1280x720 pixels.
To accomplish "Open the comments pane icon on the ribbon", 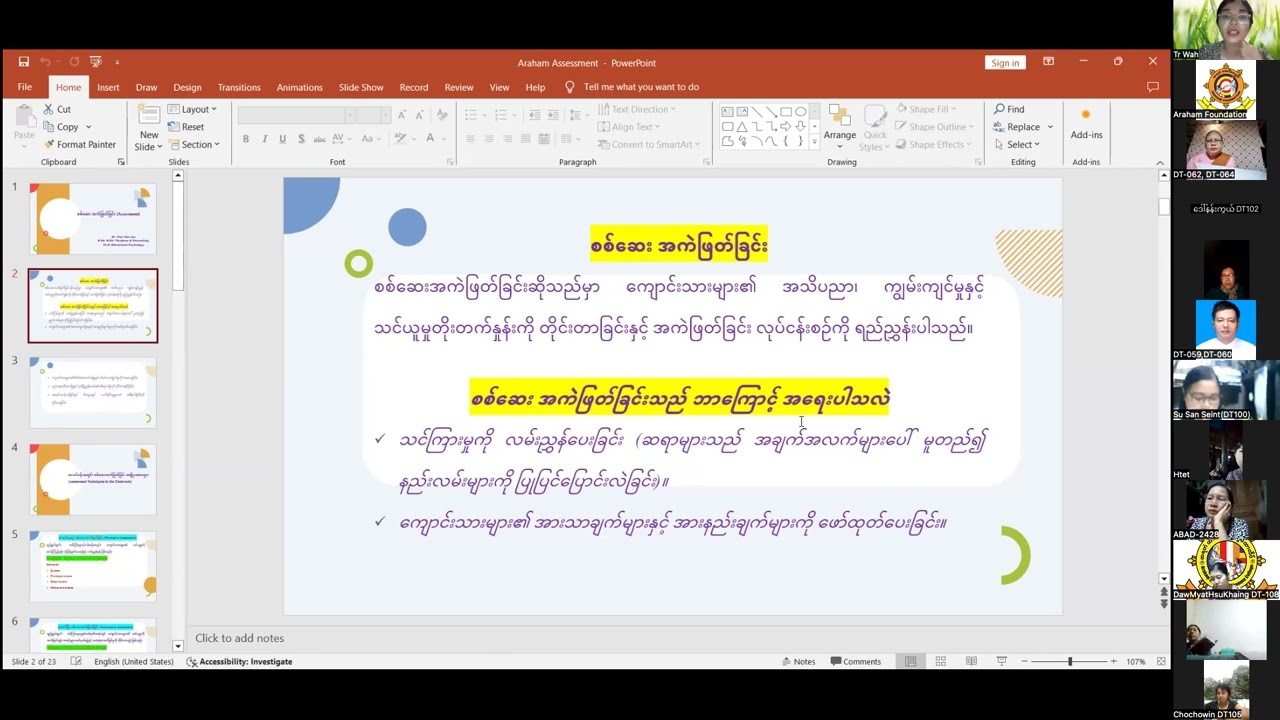I will coord(1153,87).
